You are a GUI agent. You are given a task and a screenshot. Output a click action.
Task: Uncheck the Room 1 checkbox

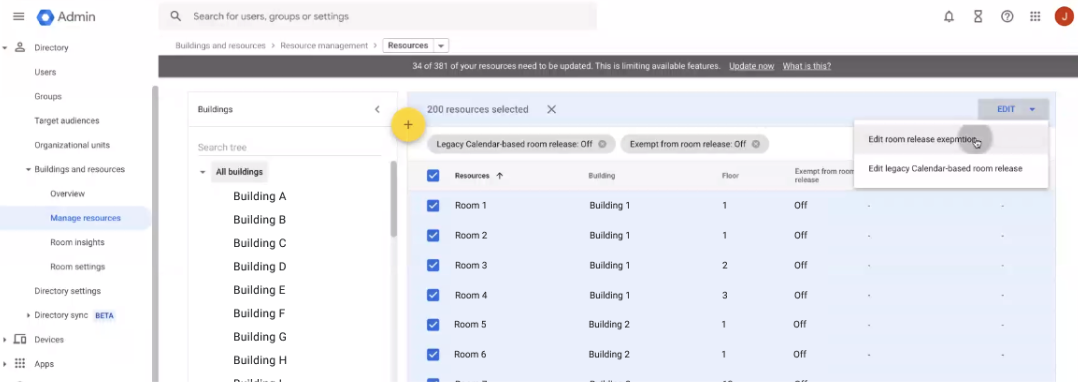point(433,205)
